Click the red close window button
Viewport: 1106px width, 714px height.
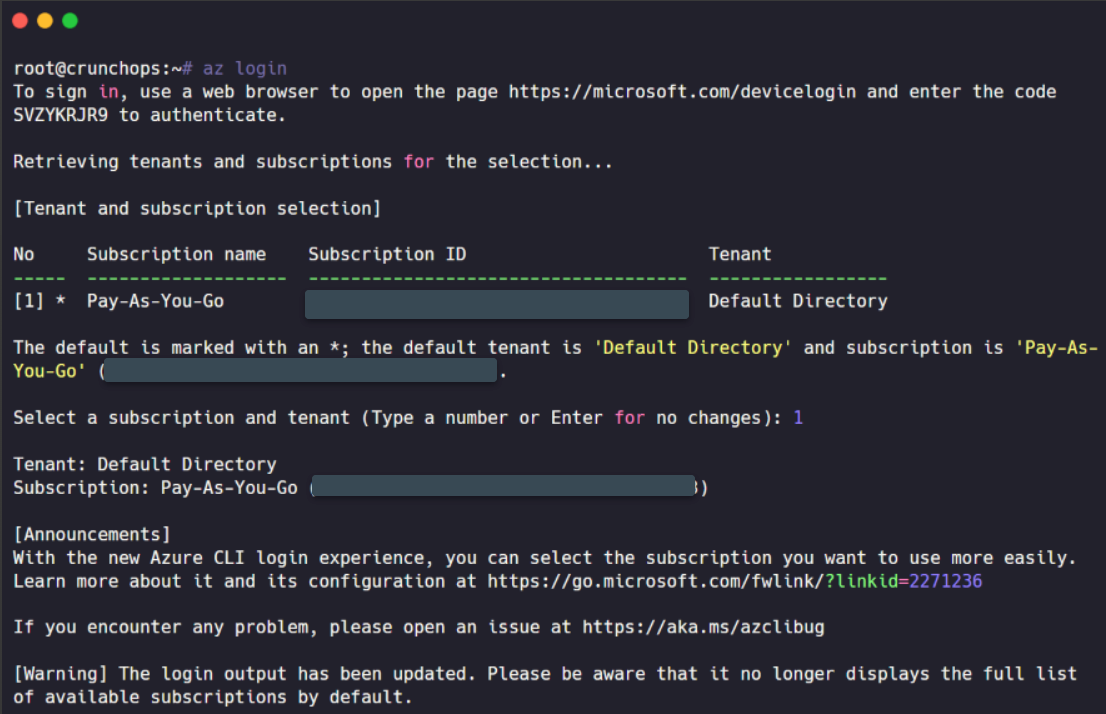(x=20, y=20)
